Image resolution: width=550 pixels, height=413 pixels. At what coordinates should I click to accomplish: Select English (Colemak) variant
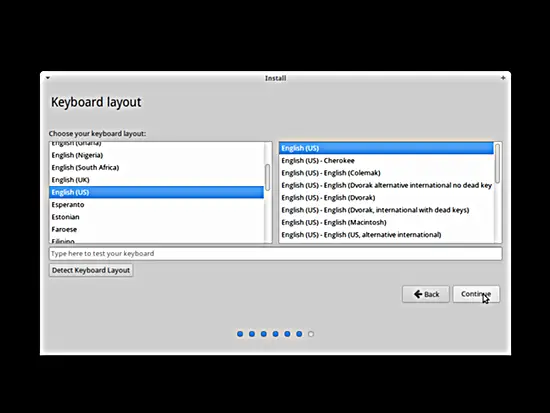pos(386,173)
